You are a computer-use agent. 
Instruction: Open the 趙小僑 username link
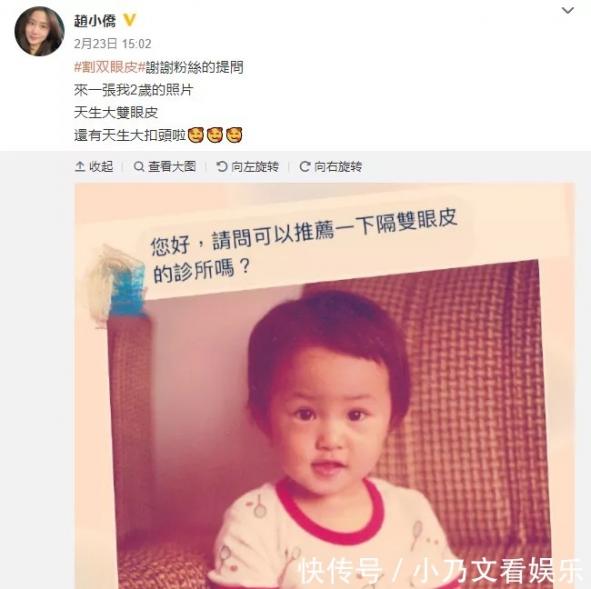(x=95, y=21)
